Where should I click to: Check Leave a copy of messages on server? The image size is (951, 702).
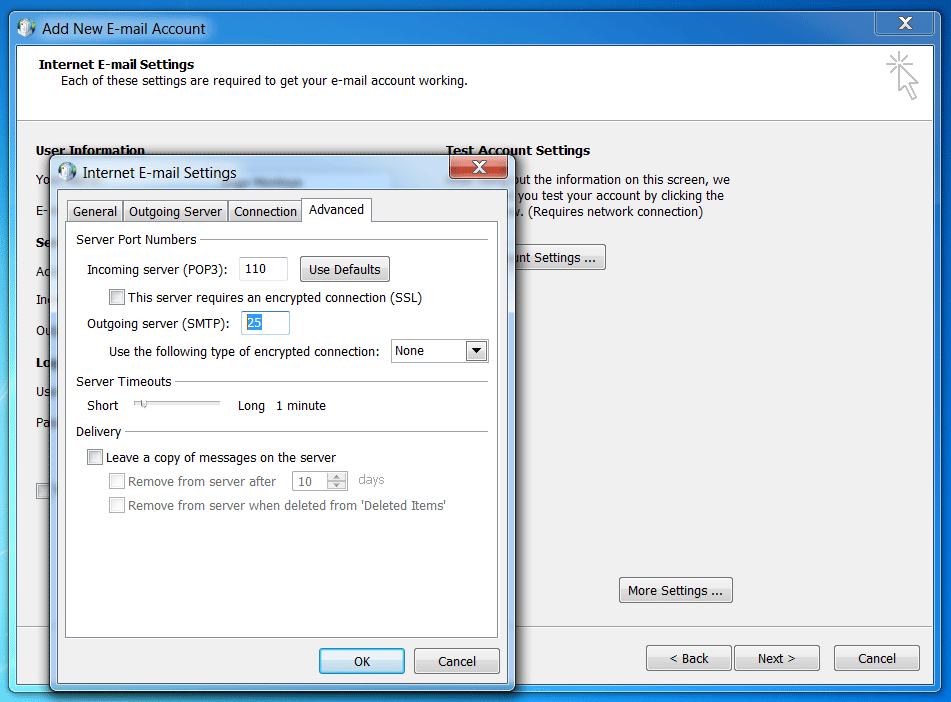95,457
